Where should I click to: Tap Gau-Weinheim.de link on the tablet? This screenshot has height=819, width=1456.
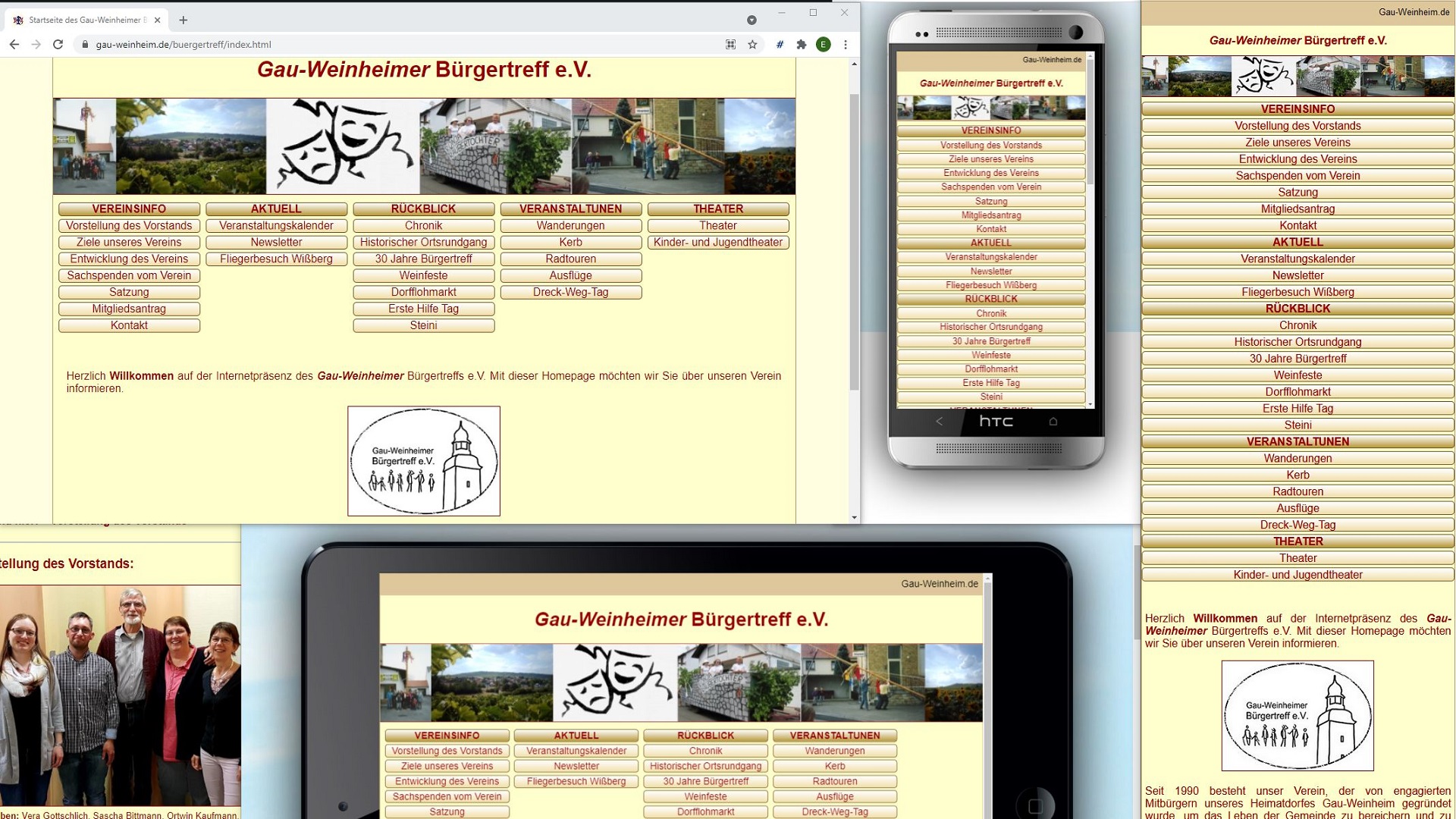[x=940, y=584]
